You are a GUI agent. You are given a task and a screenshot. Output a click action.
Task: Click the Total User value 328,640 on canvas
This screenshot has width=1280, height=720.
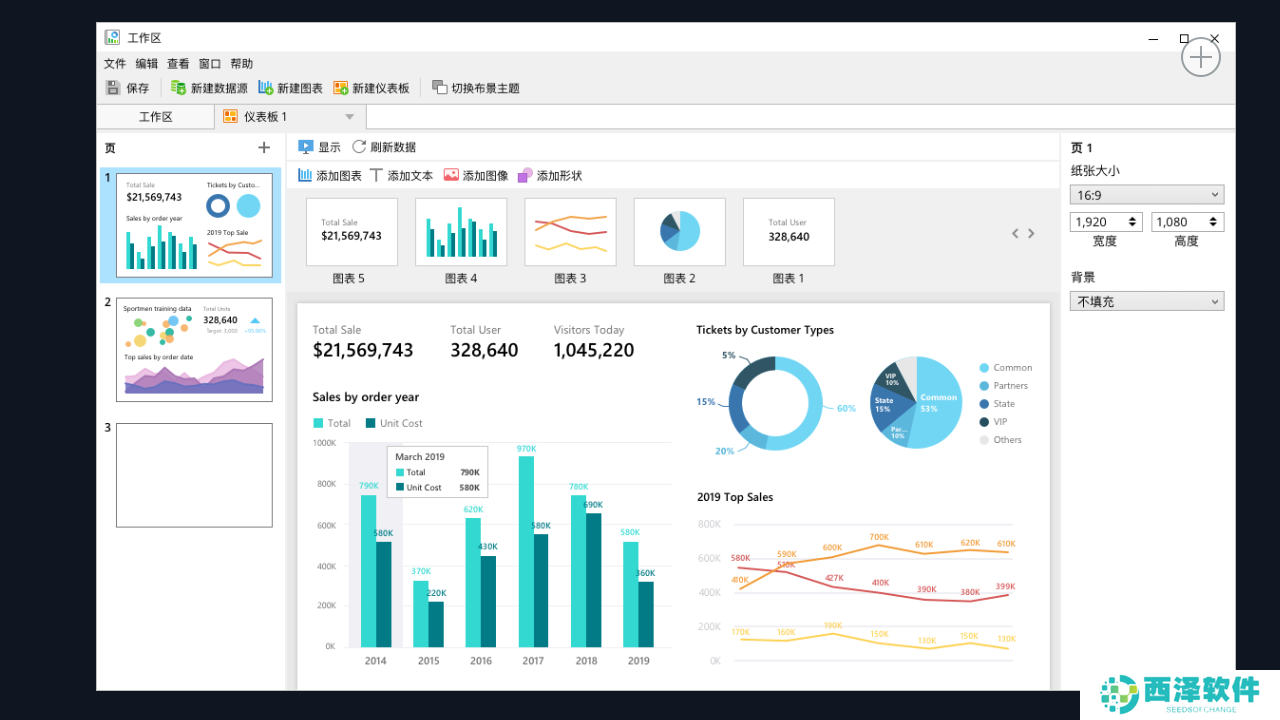484,350
